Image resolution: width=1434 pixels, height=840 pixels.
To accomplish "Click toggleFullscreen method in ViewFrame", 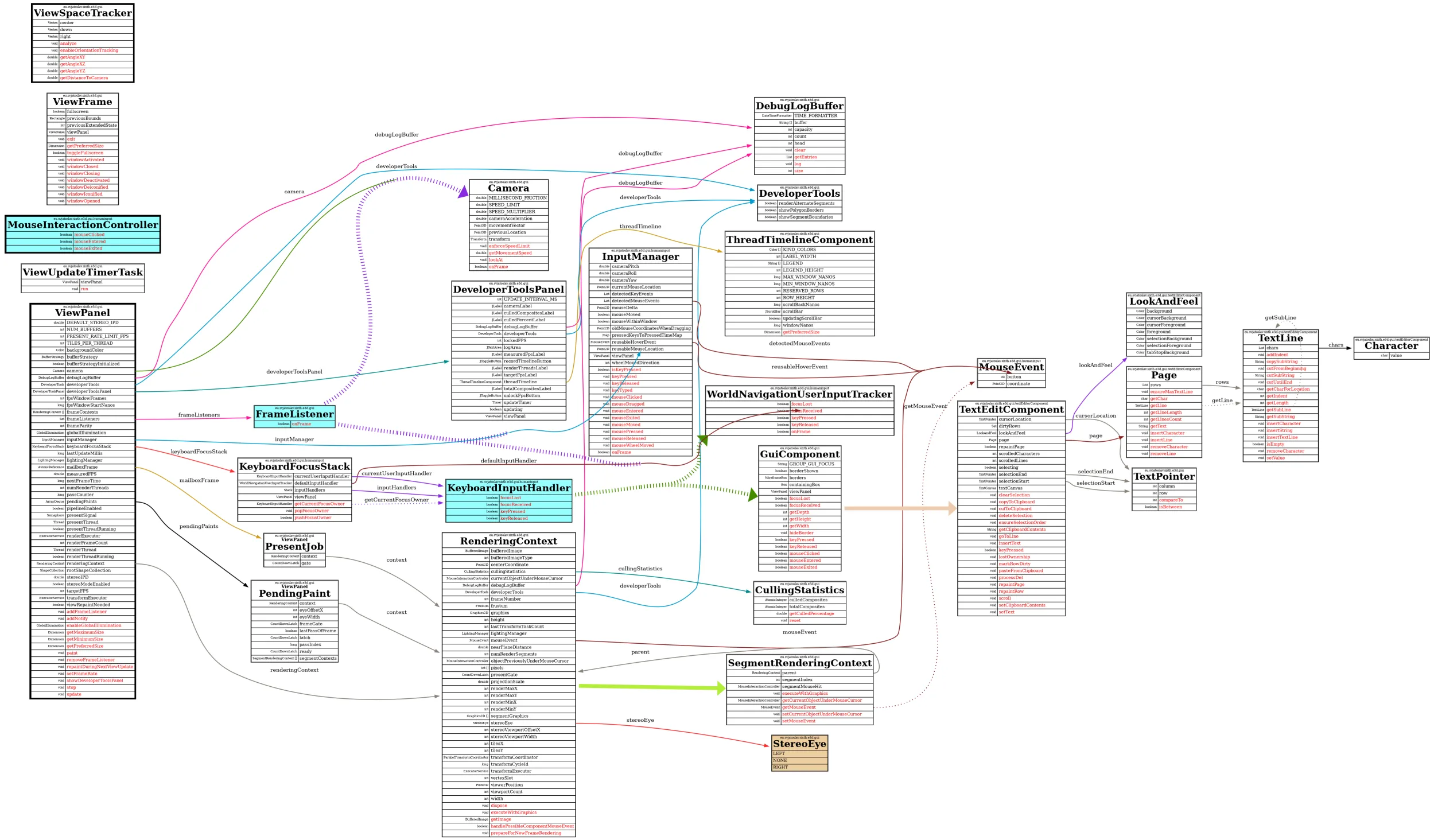I will point(85,153).
